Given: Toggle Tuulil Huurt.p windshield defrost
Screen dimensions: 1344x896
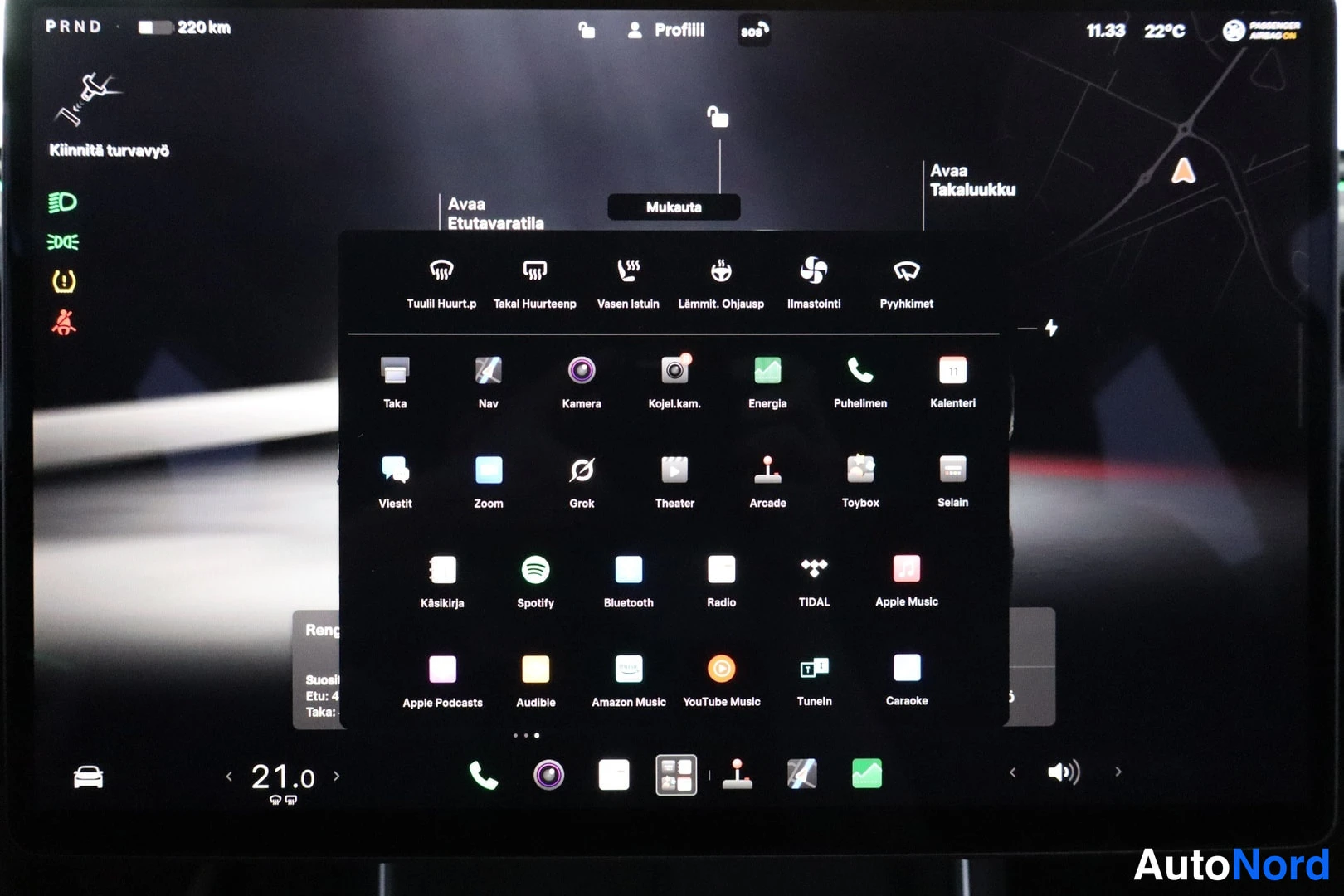Looking at the screenshot, I should pyautogui.click(x=441, y=283).
